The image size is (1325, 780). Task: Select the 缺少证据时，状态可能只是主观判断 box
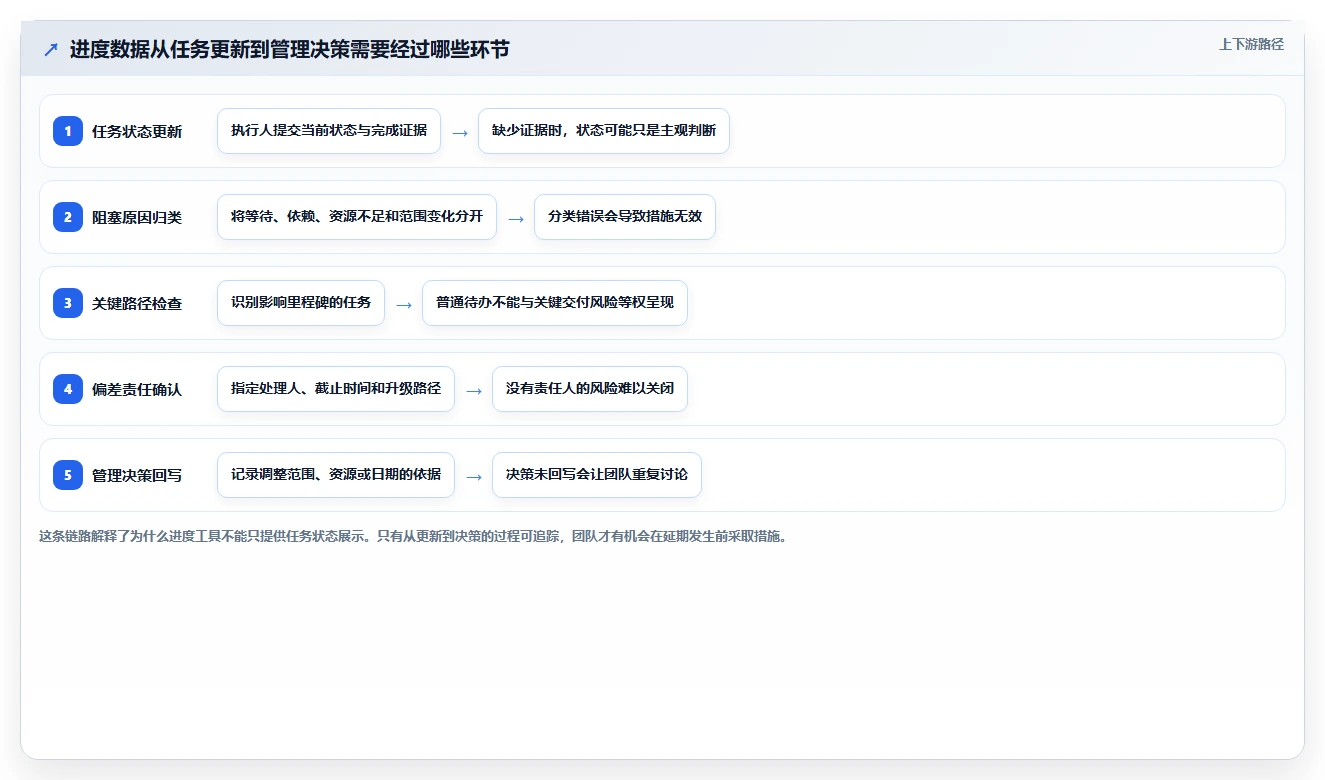604,131
